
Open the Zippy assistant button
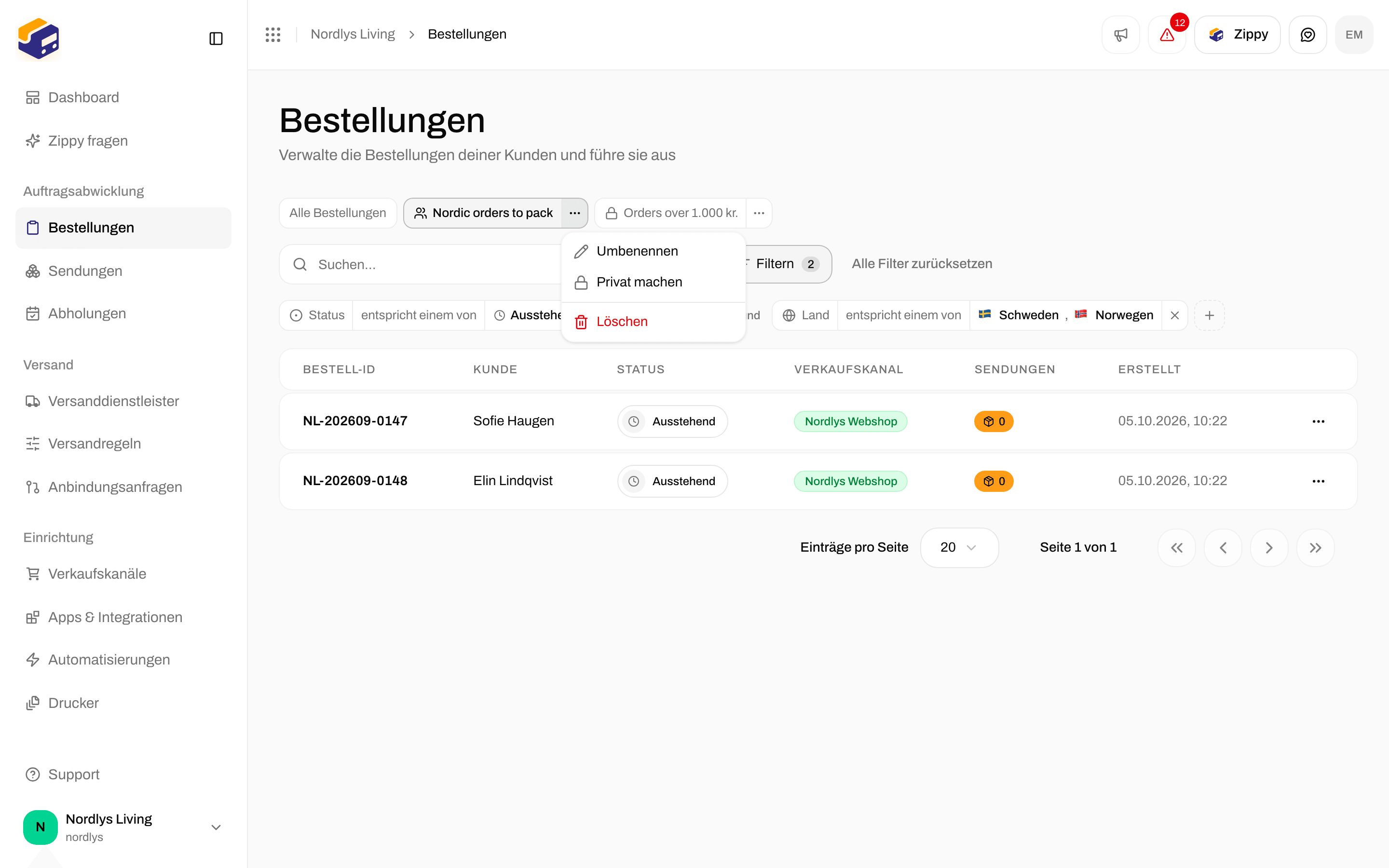tap(1237, 34)
